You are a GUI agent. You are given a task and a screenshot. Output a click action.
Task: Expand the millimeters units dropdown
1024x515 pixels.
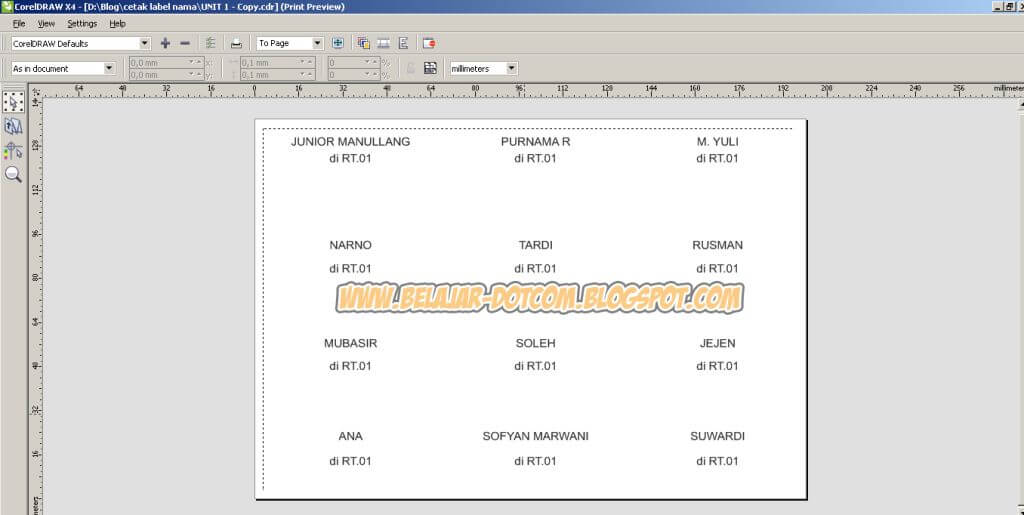(x=512, y=68)
